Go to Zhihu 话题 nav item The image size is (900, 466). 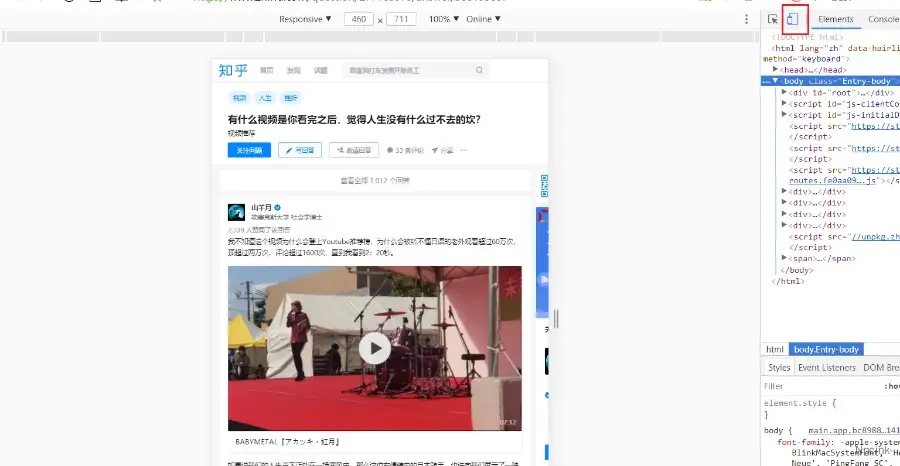point(320,71)
